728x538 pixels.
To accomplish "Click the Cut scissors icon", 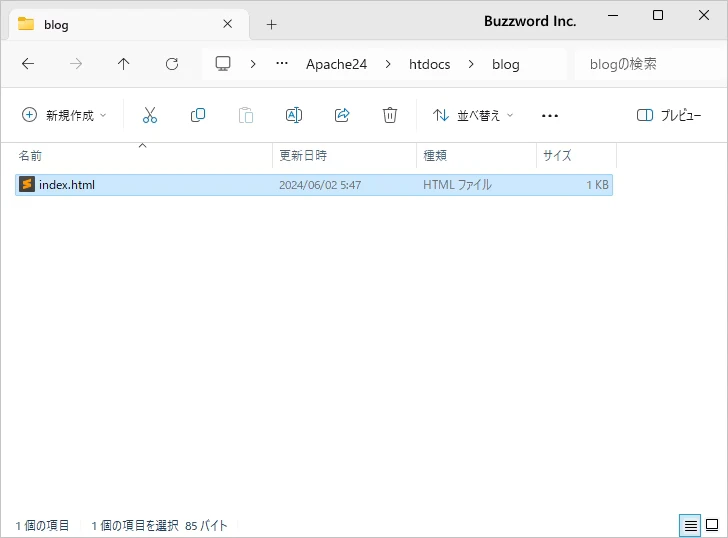I will point(150,115).
